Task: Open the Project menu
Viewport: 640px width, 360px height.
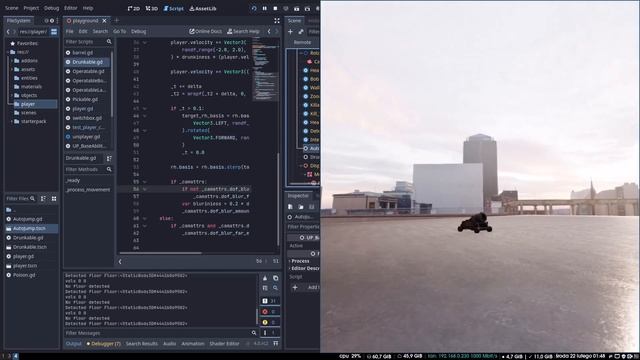Action: click(x=31, y=8)
